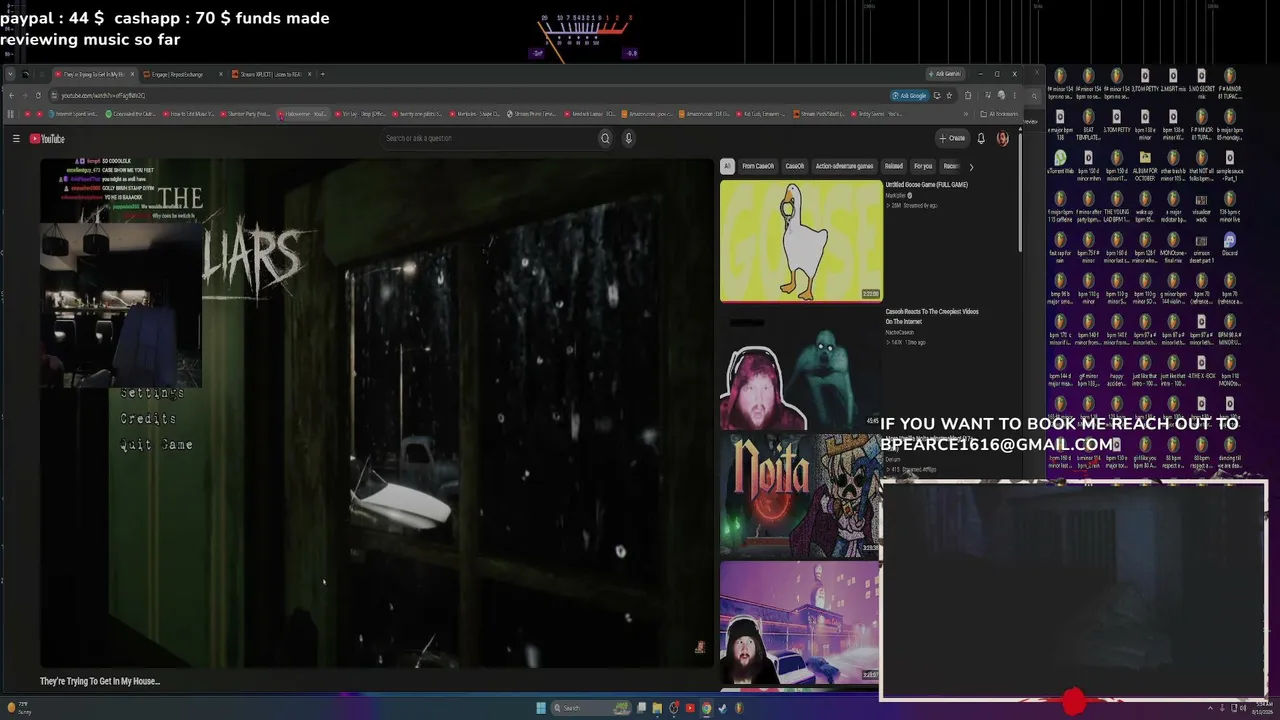Show more filter chips with right chevron

click(x=971, y=166)
